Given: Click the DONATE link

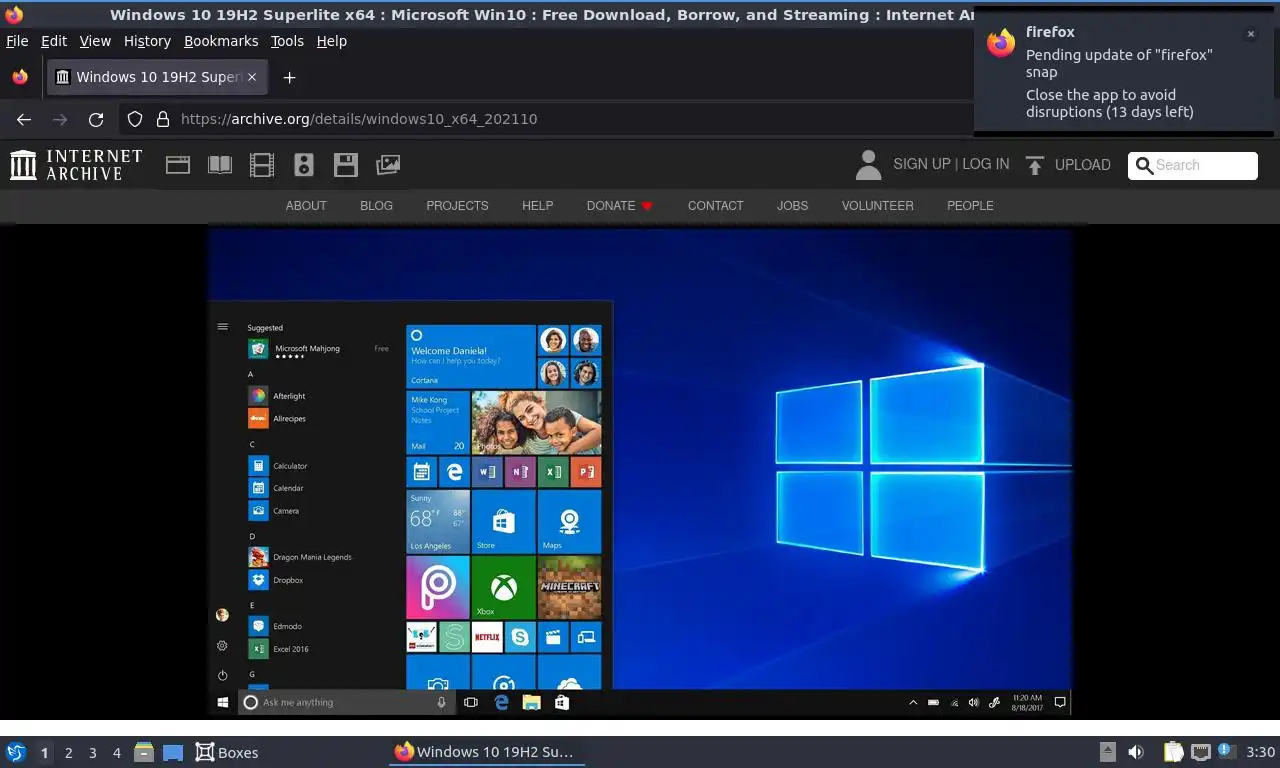Looking at the screenshot, I should [x=619, y=206].
